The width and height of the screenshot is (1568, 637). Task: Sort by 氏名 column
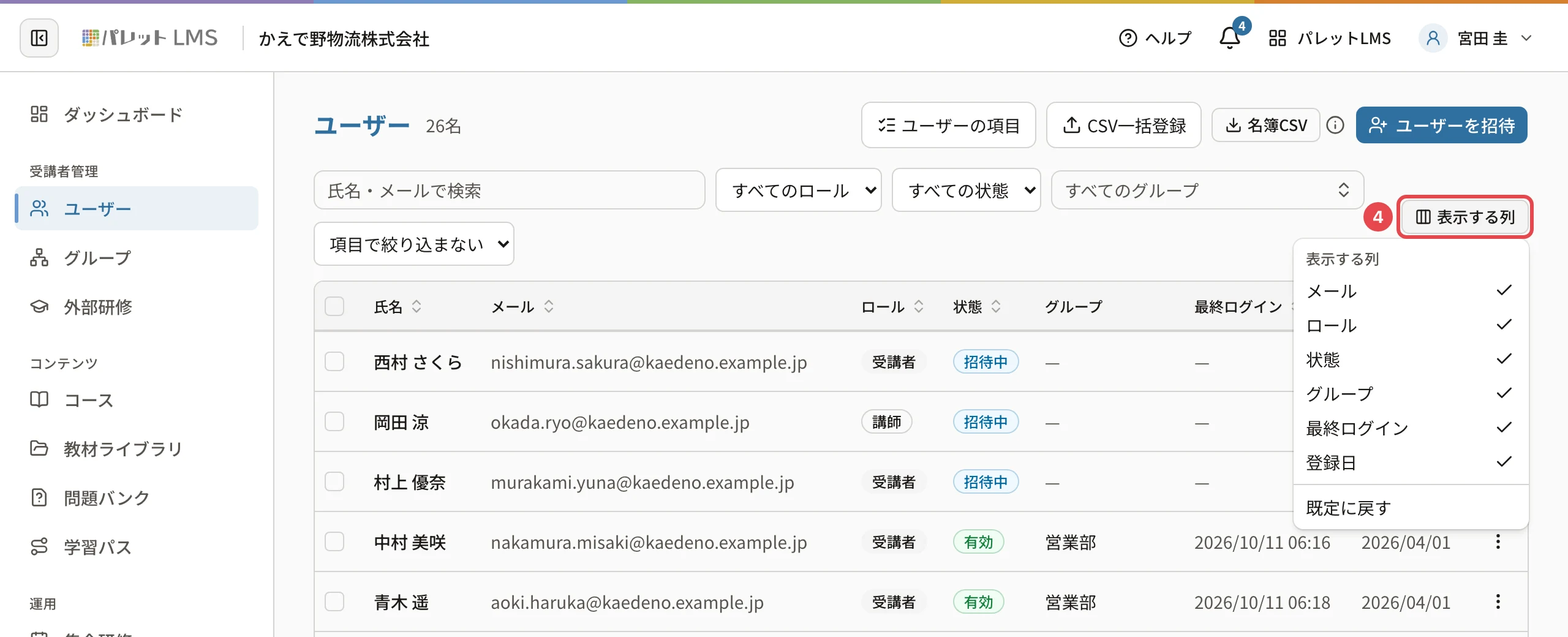point(398,306)
